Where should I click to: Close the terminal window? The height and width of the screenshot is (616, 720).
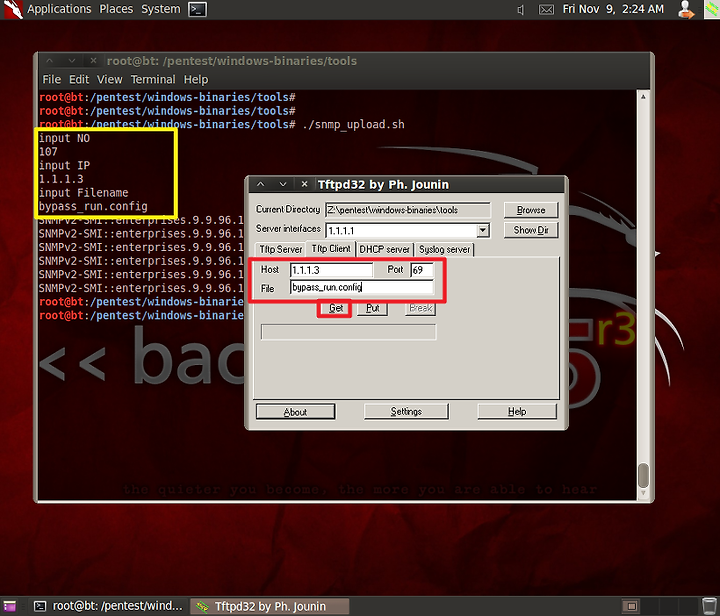(x=93, y=61)
